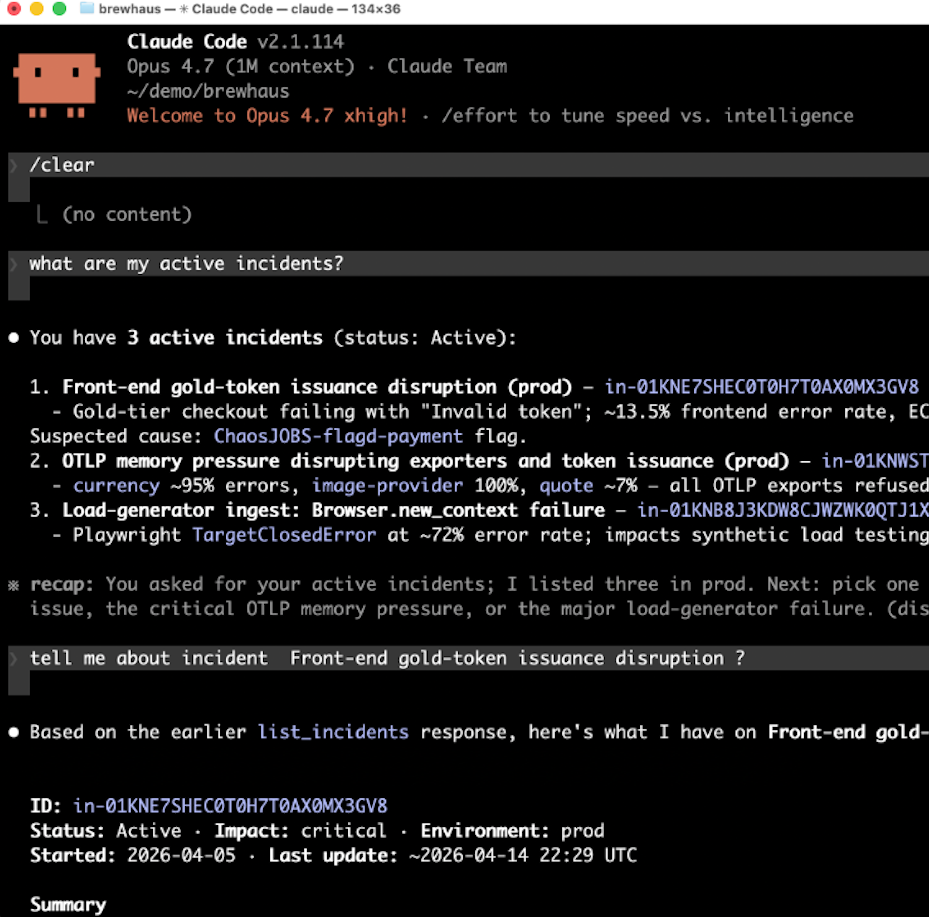Screen dimensions: 929x917
Task: Click the green maximize window button
Action: (60, 9)
